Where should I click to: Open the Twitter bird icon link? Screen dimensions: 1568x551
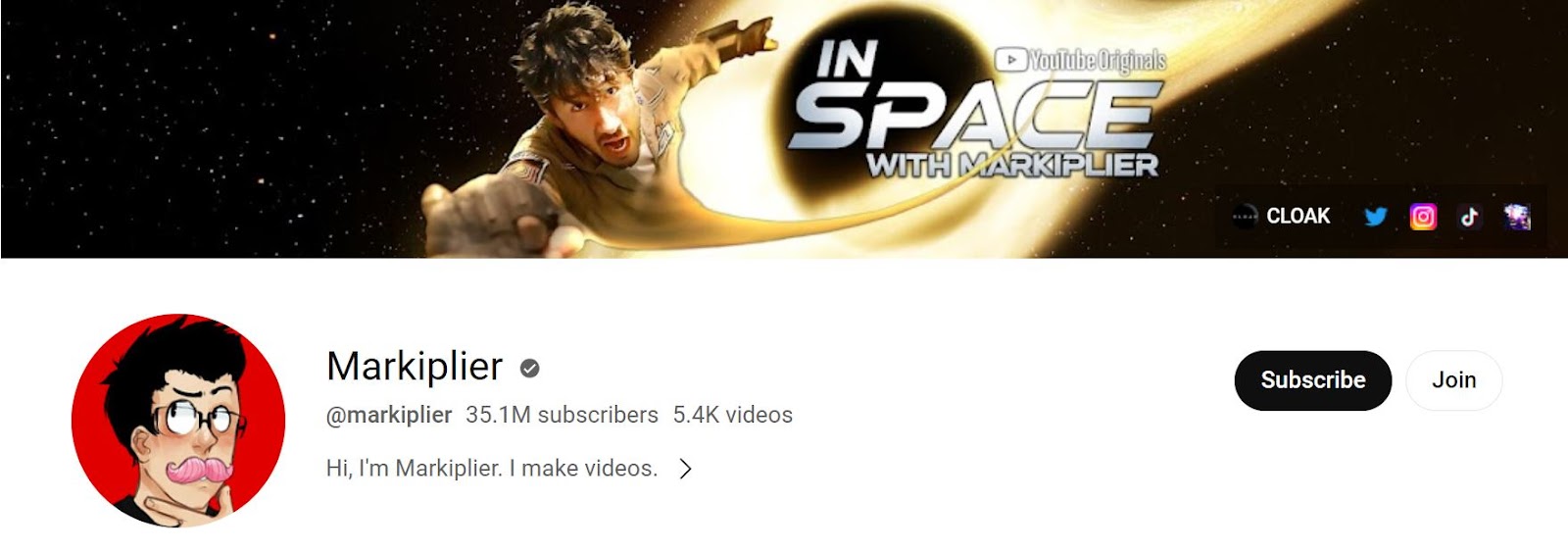coord(1376,217)
